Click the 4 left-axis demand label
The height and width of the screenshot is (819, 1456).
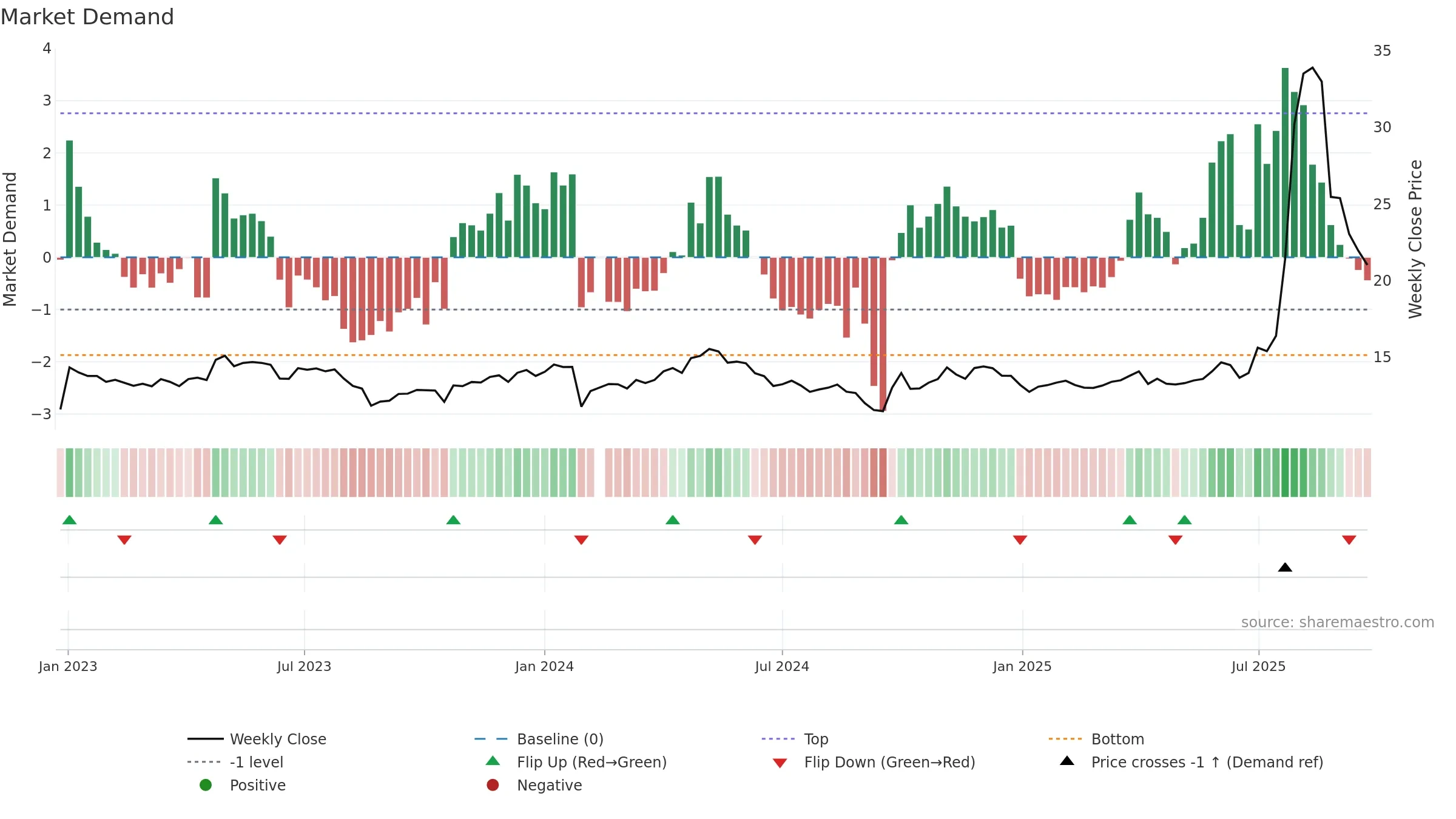(47, 49)
